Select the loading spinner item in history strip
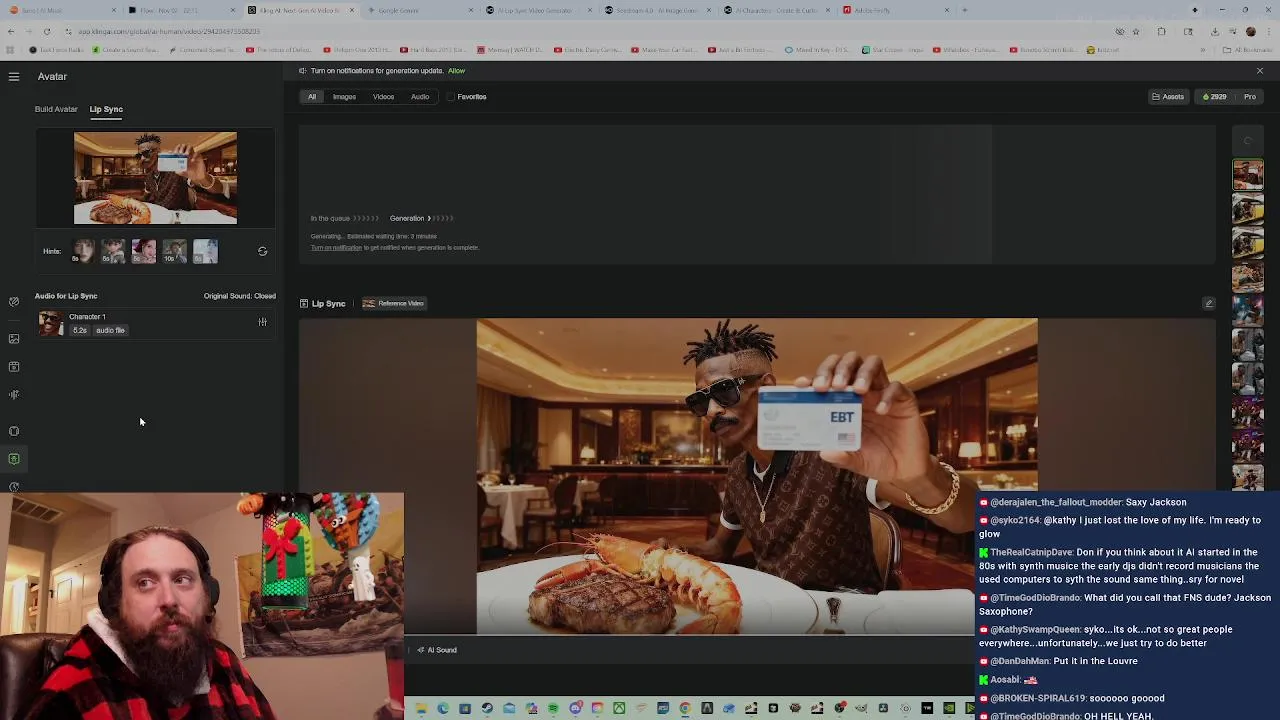 pyautogui.click(x=1248, y=142)
